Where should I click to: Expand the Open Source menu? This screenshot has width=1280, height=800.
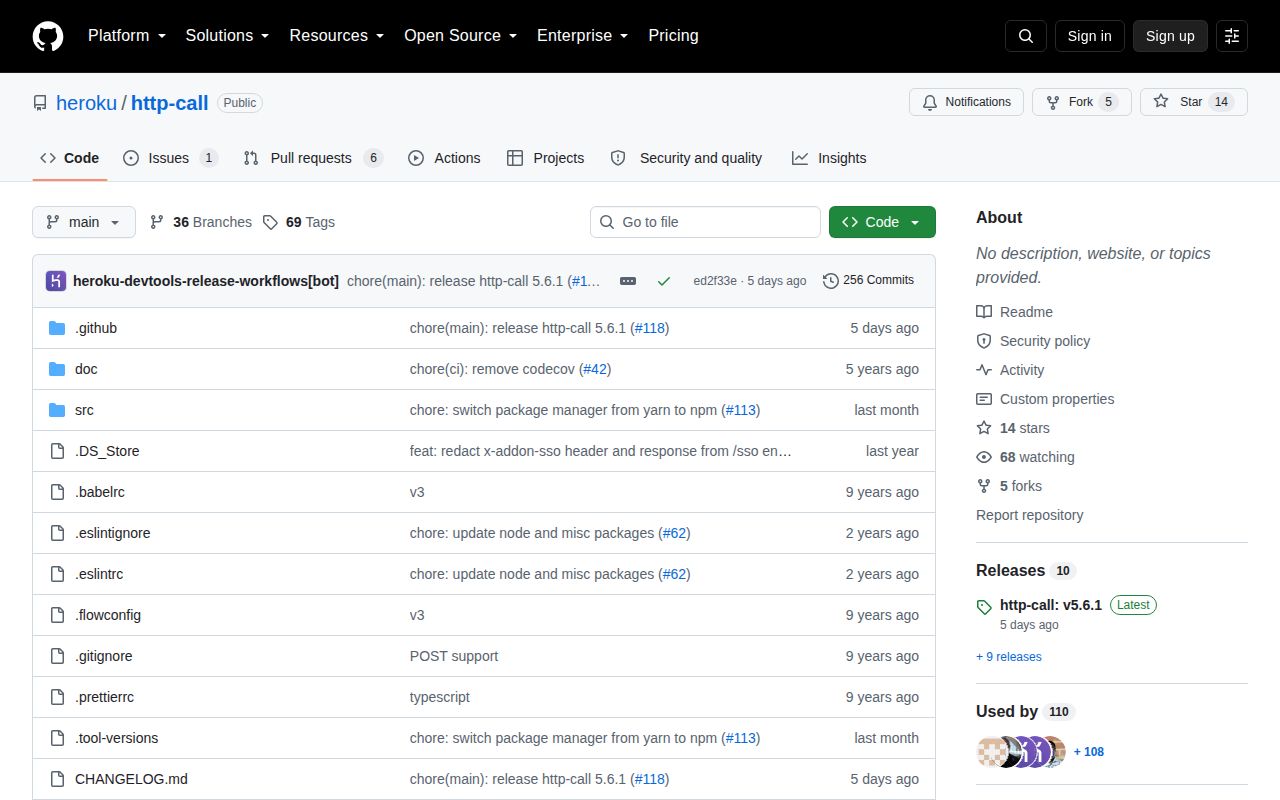tap(461, 36)
